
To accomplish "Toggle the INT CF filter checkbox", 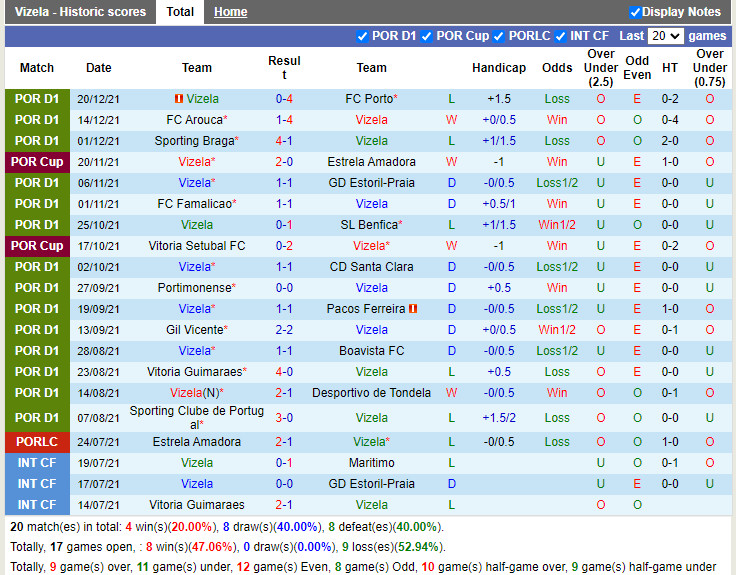I will (560, 36).
